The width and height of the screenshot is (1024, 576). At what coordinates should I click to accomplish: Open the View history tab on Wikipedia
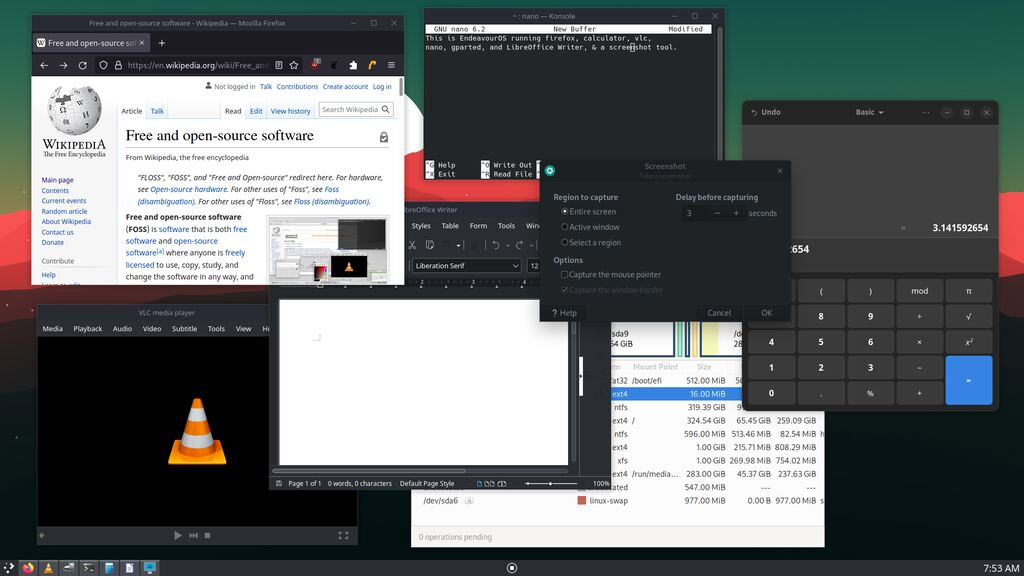coord(291,112)
